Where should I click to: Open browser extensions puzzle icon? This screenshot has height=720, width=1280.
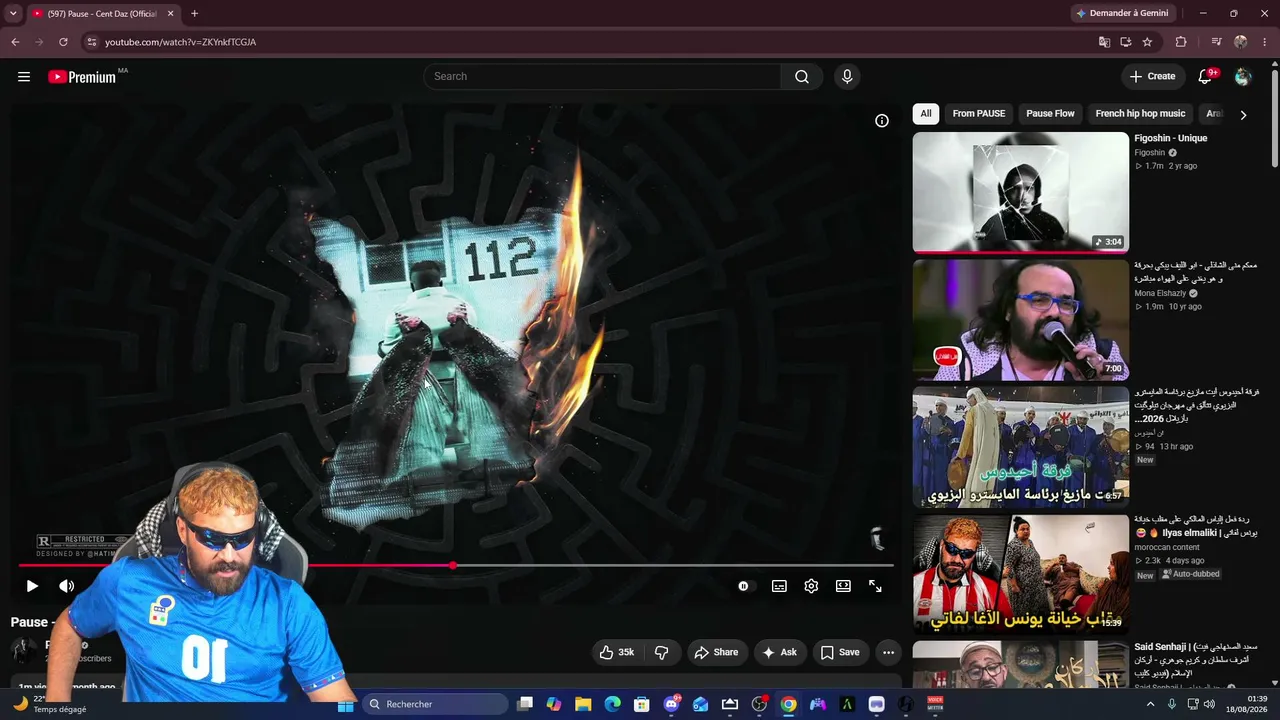point(1181,42)
